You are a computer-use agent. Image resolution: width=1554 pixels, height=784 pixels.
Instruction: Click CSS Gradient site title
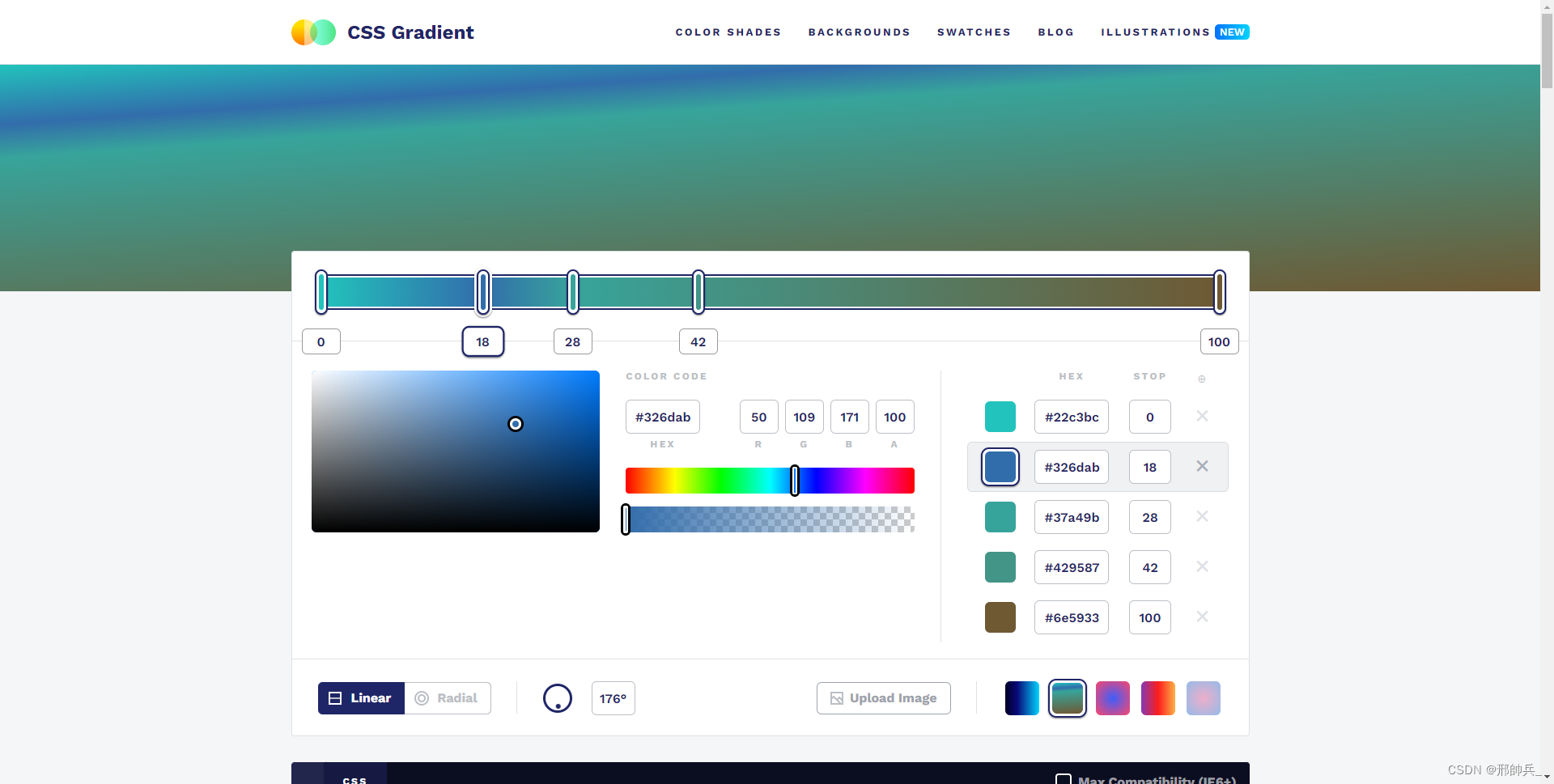tap(410, 32)
